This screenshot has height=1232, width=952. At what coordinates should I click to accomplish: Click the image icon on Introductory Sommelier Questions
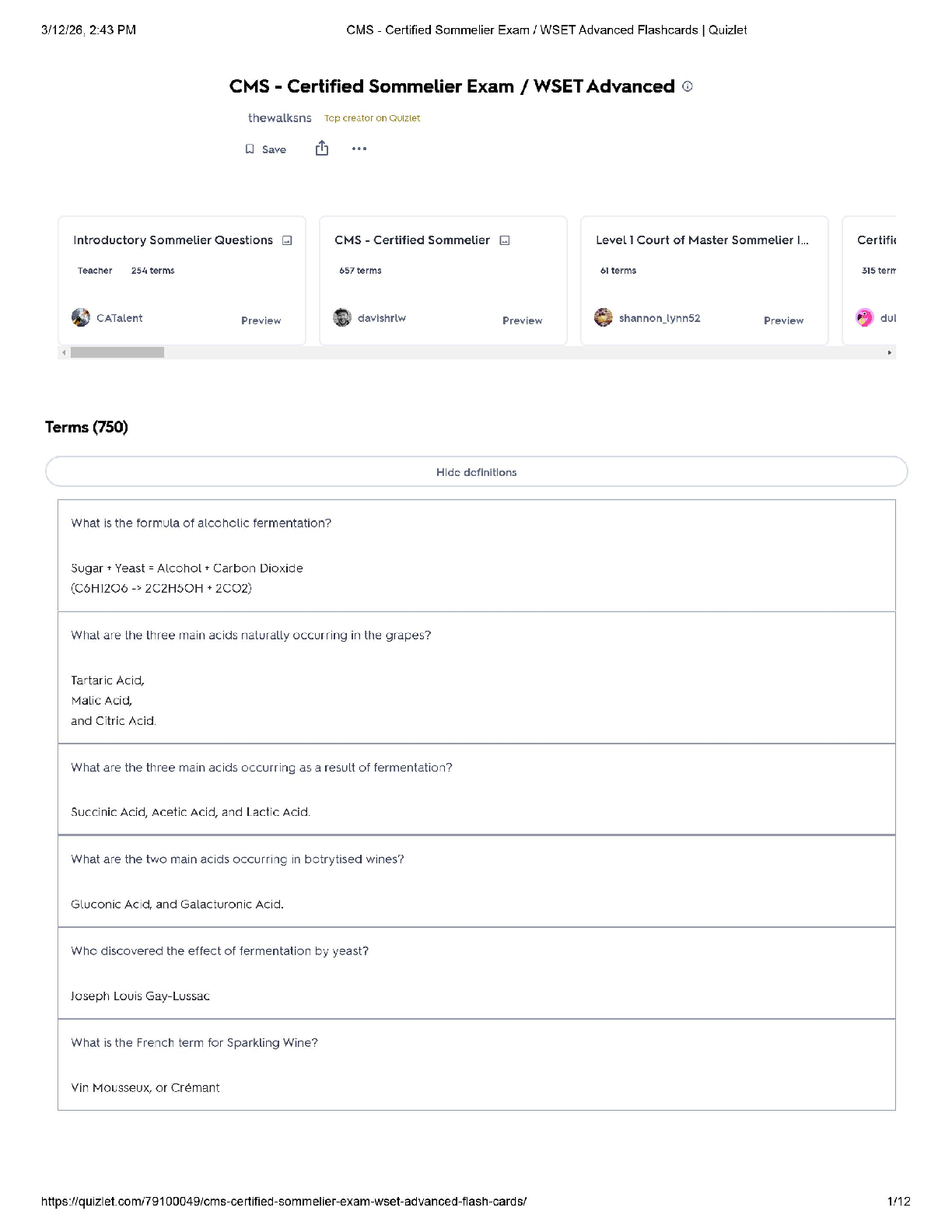pos(287,240)
